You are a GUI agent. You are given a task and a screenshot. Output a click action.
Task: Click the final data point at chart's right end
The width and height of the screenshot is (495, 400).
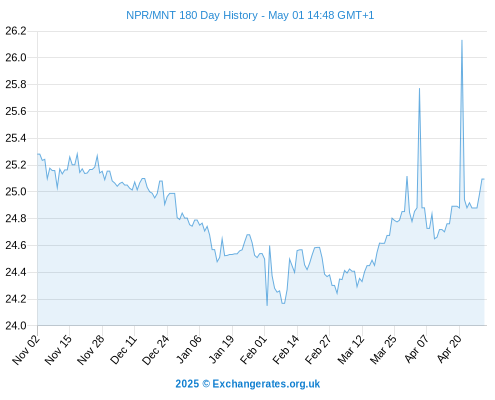click(484, 179)
